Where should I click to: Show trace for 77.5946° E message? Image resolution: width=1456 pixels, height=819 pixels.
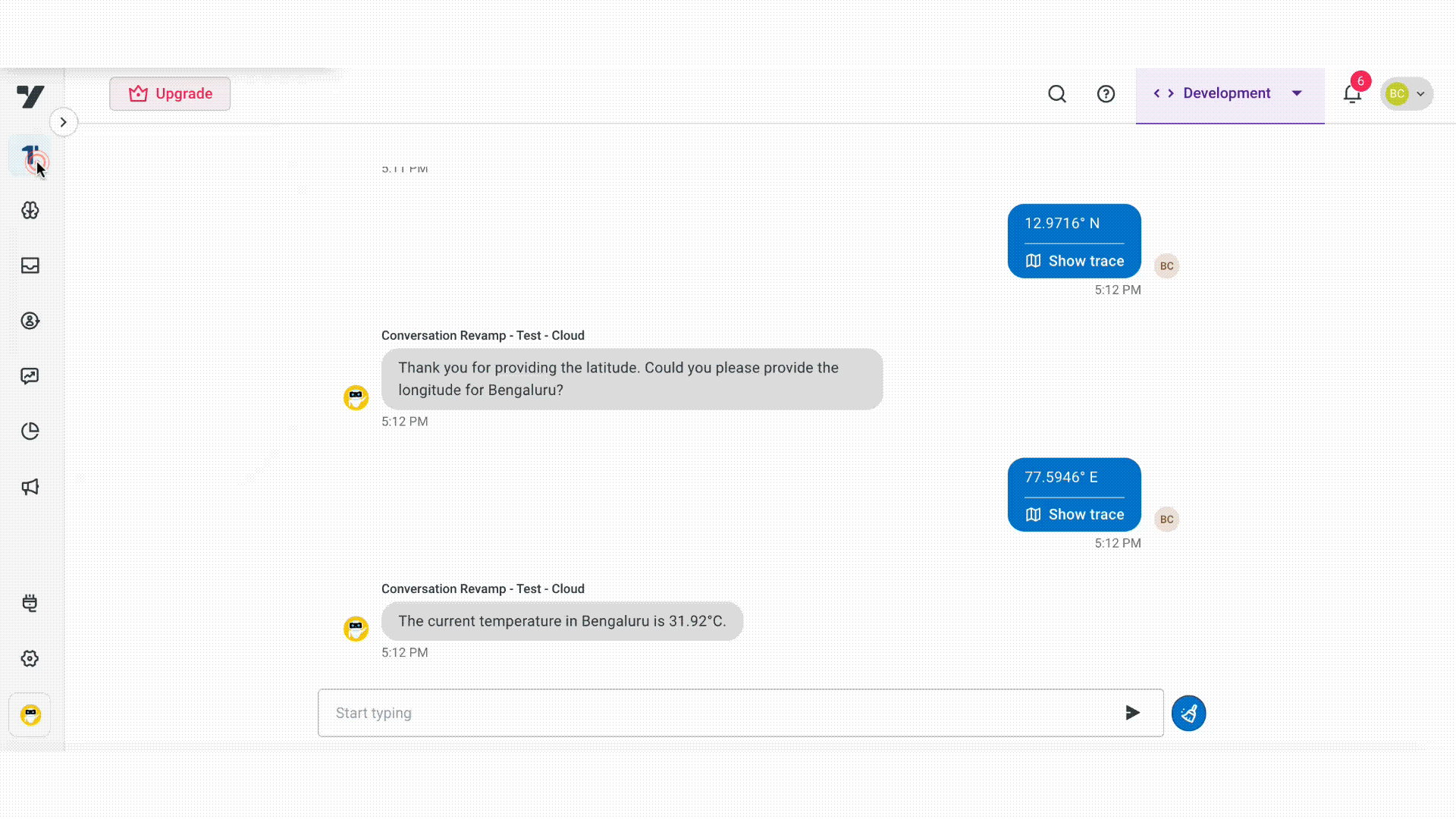coord(1075,514)
